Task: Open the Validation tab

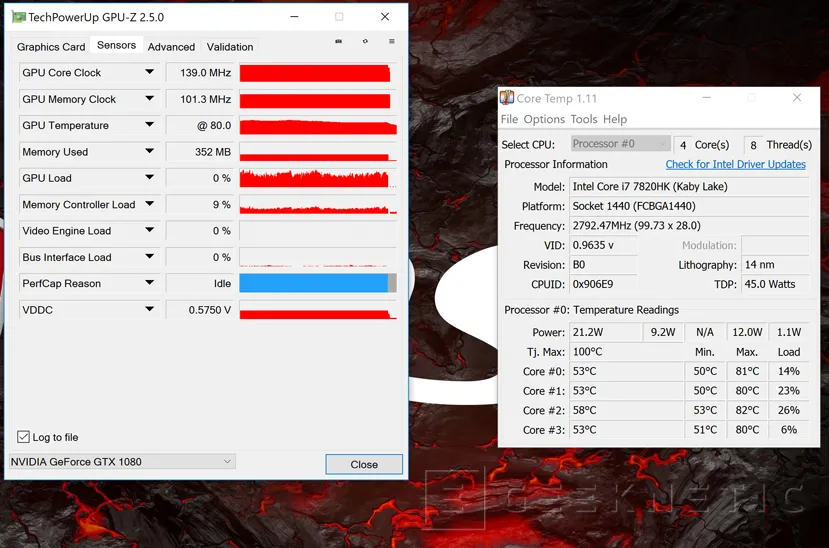Action: 230,47
